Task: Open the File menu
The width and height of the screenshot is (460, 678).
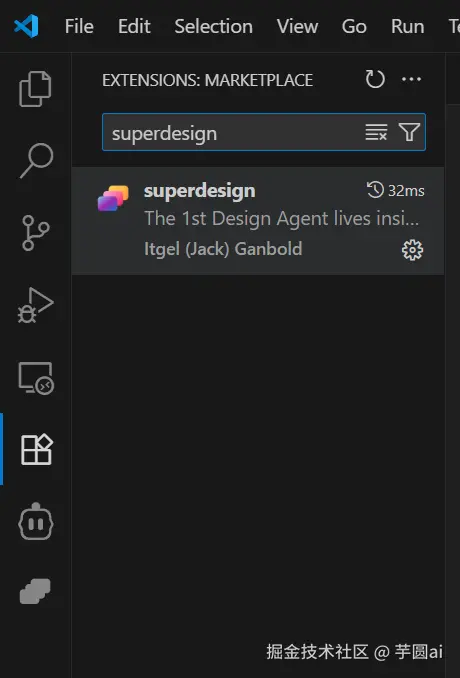Action: (x=79, y=27)
